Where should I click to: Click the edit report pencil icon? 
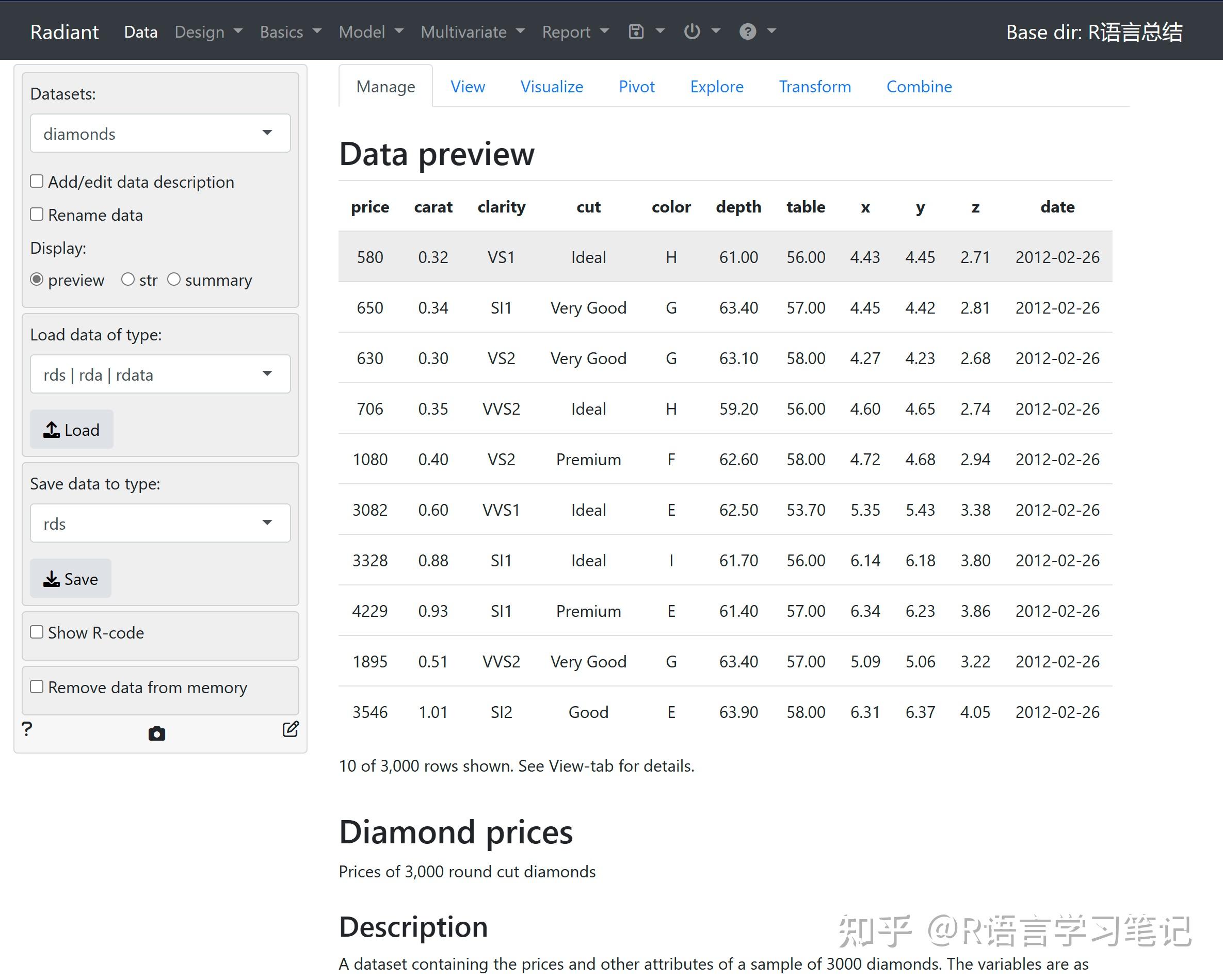291,729
